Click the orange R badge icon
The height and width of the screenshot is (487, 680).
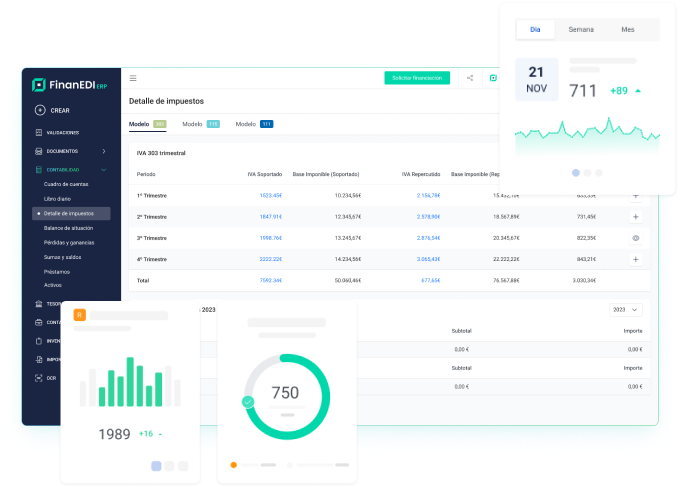[80, 315]
